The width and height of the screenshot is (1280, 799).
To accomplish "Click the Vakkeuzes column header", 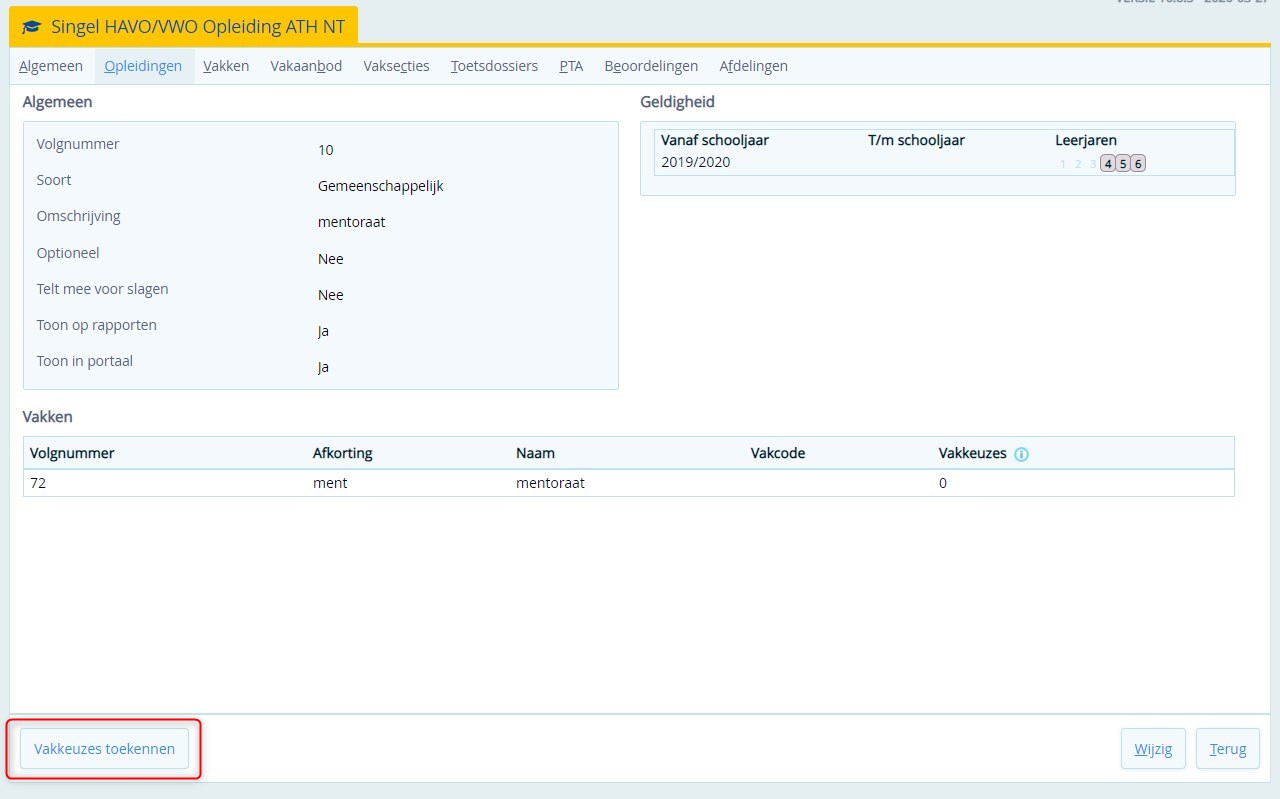I will [972, 453].
